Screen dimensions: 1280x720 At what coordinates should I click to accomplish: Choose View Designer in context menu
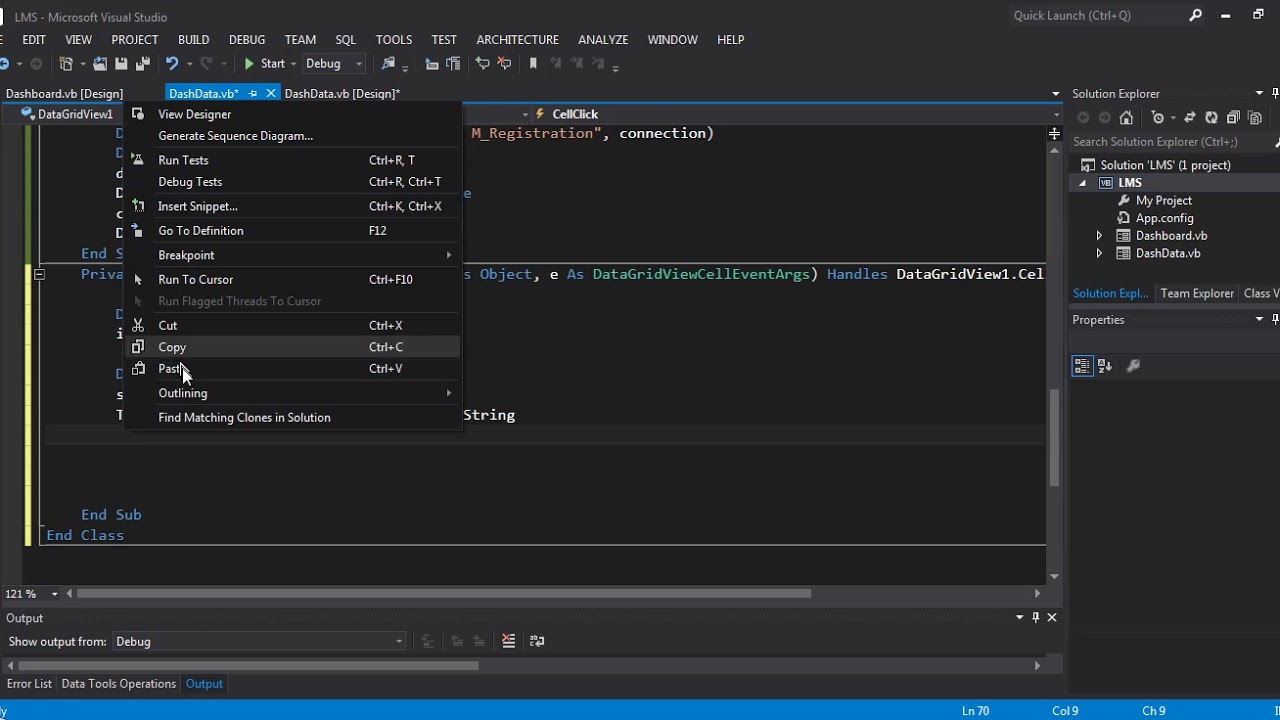(x=292, y=114)
